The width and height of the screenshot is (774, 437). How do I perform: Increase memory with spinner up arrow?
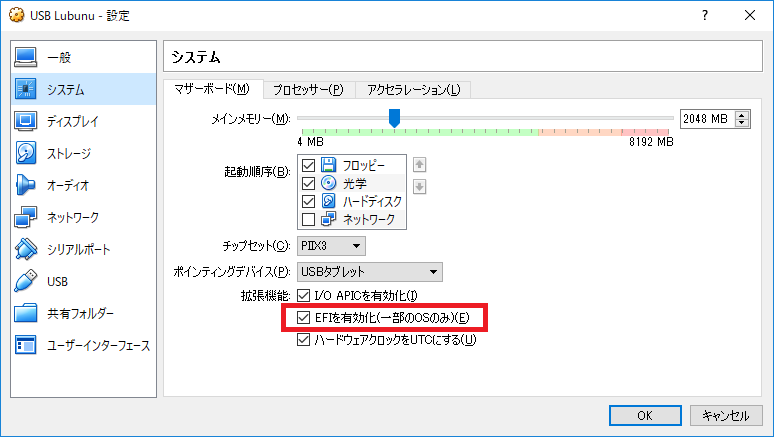[x=741, y=115]
